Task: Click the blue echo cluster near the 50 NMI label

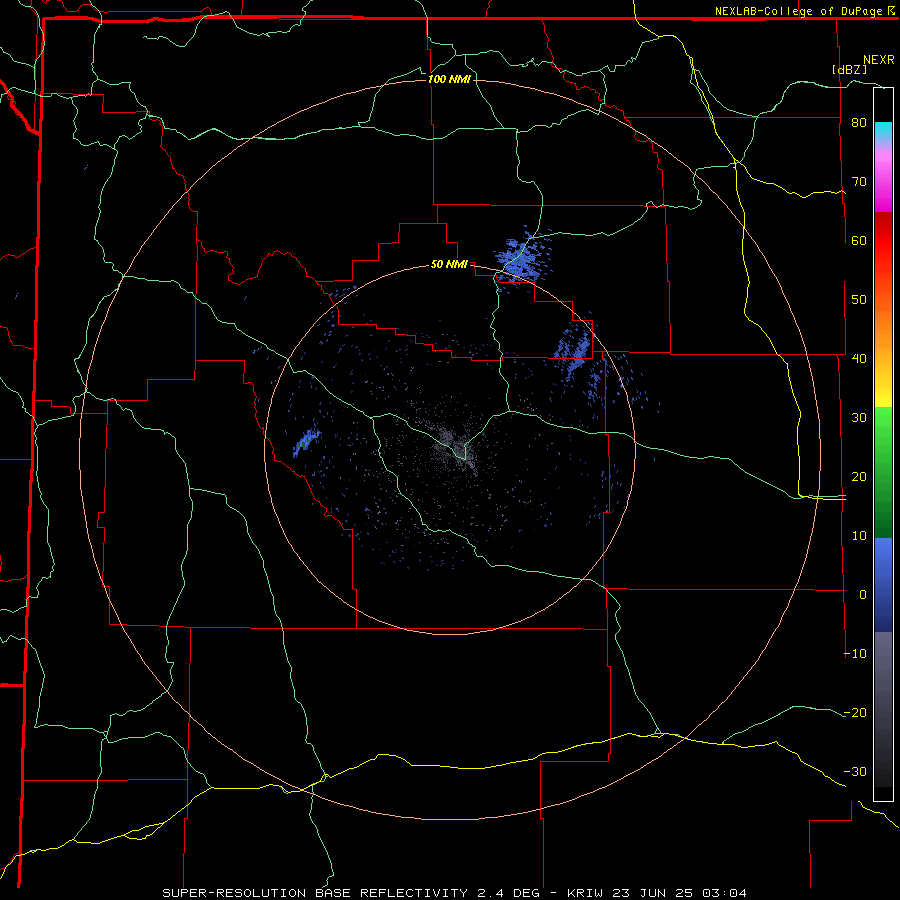Action: 521,260
